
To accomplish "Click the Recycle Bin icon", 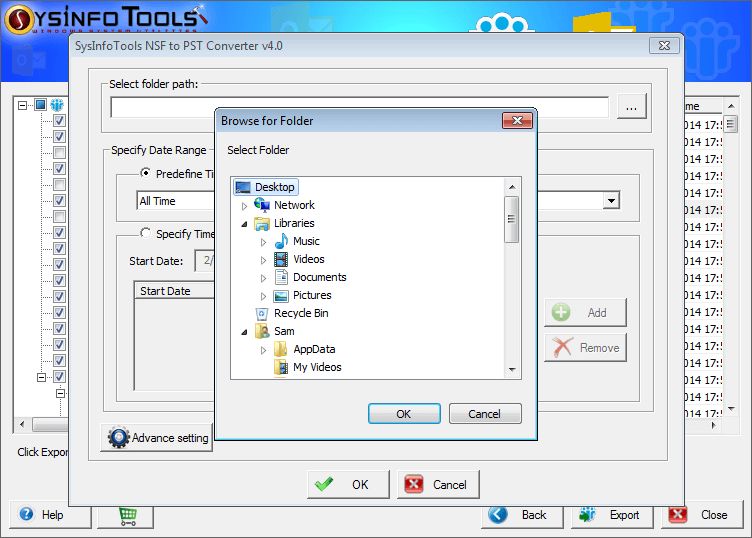I will click(x=262, y=314).
